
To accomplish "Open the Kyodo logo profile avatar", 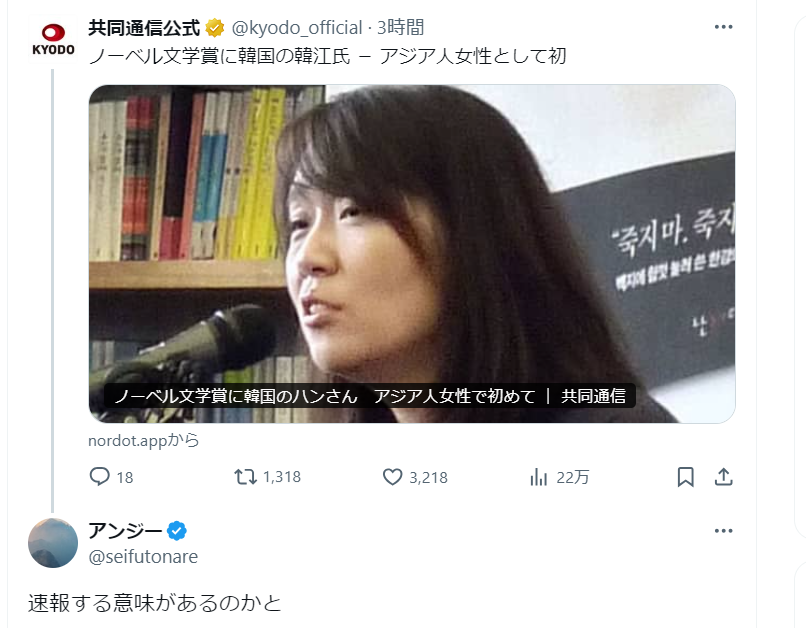I will [53, 40].
